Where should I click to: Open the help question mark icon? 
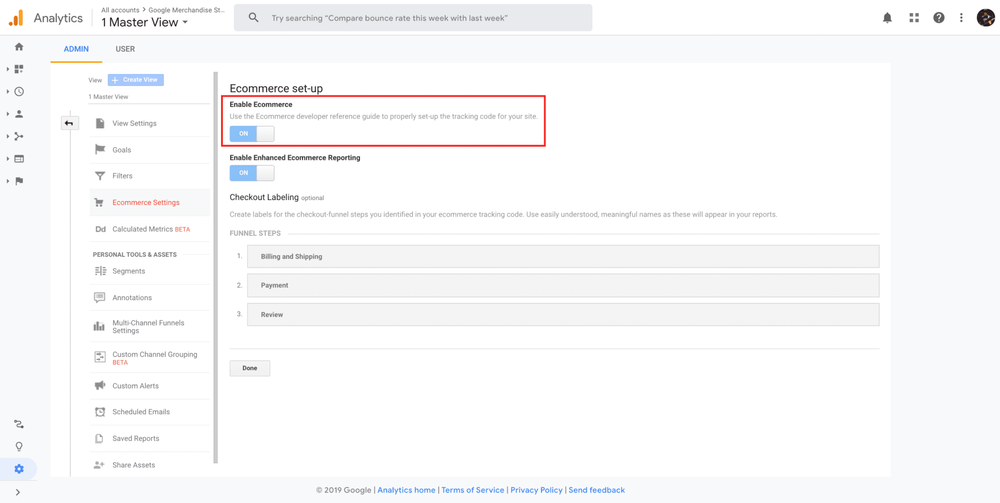[x=939, y=18]
